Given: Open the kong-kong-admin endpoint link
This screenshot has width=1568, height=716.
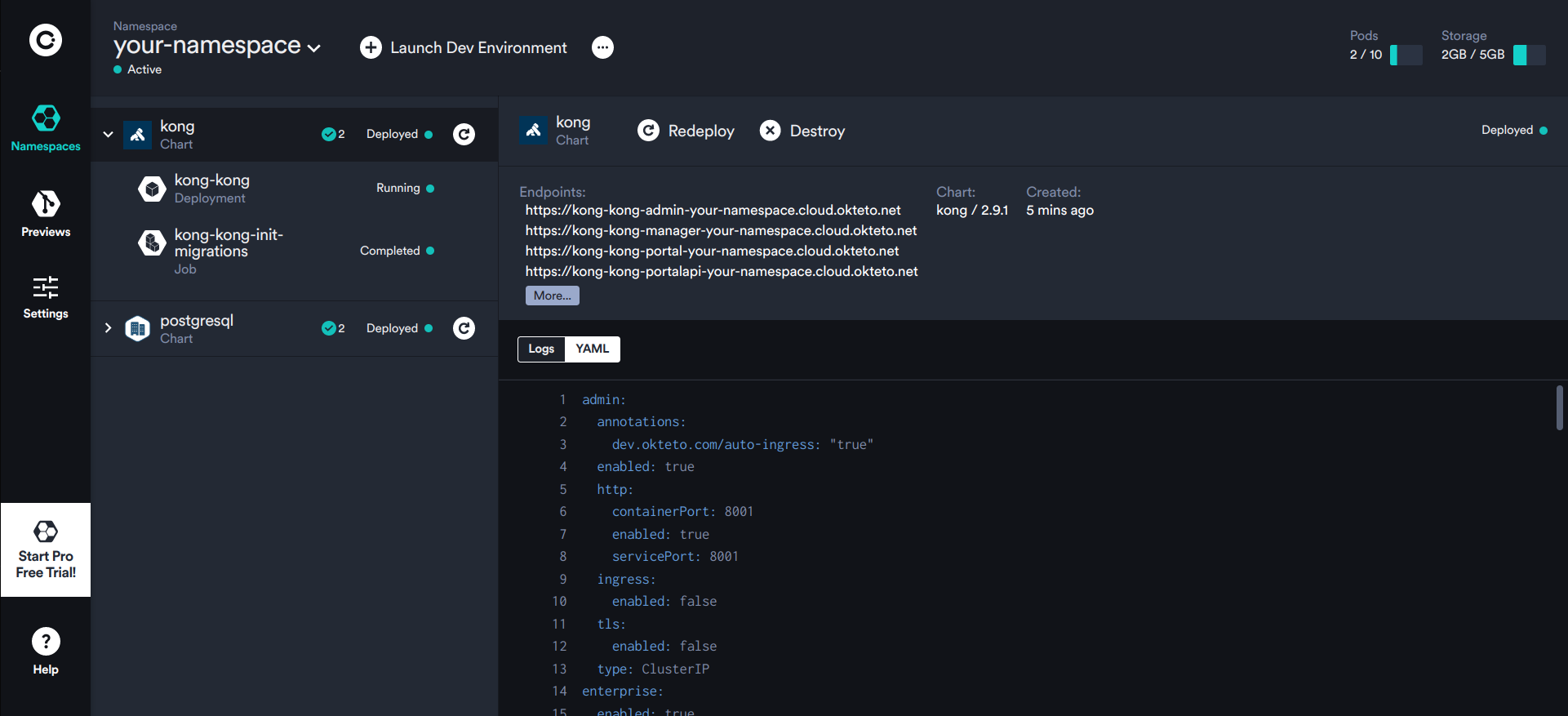Looking at the screenshot, I should (x=713, y=210).
